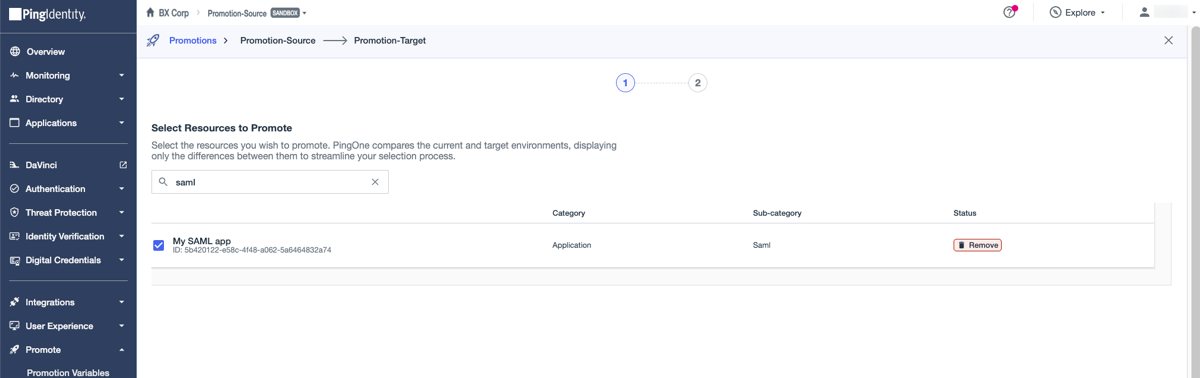The height and width of the screenshot is (378, 1200).
Task: Uncheck the My SAML app checkbox
Action: point(158,245)
